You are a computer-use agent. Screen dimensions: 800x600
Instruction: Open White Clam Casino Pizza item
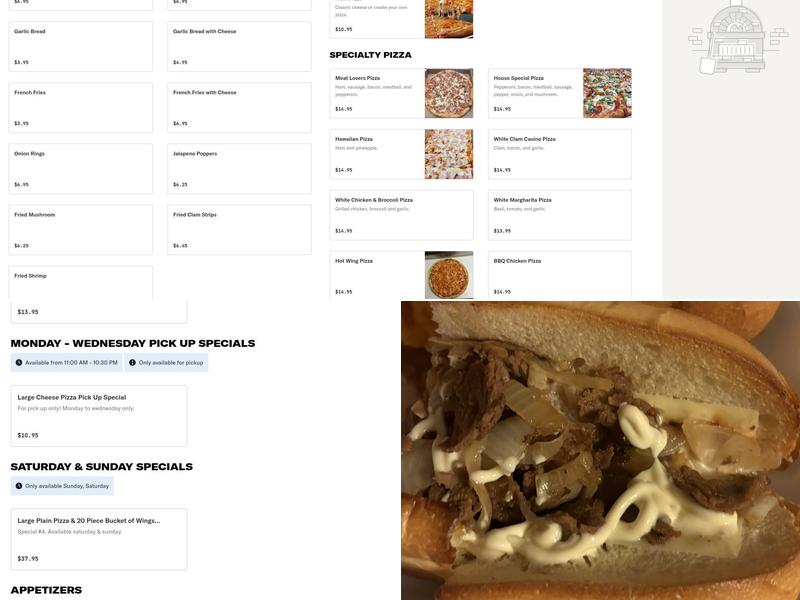coord(560,154)
